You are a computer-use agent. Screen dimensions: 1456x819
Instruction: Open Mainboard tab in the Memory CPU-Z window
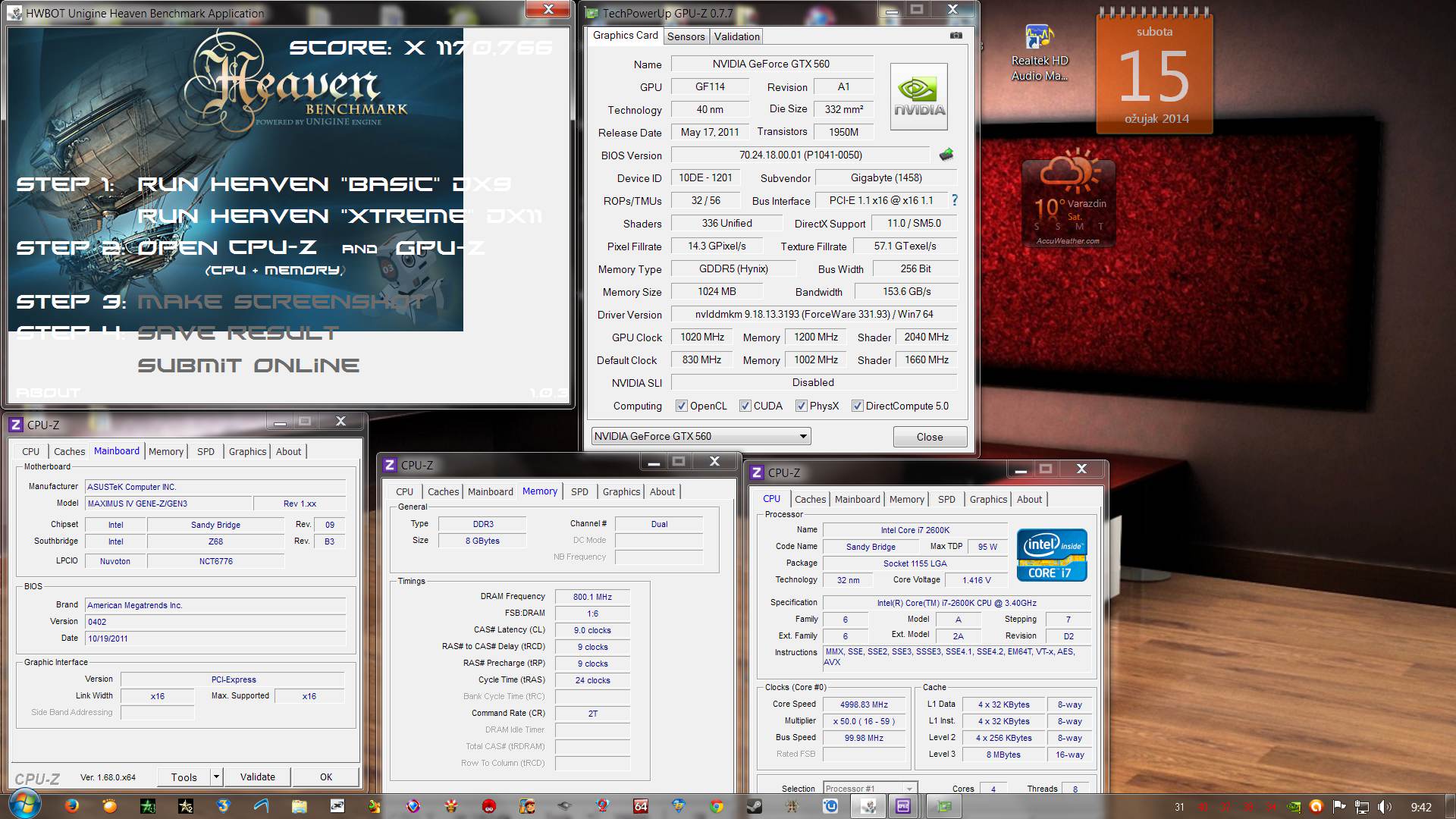[490, 491]
